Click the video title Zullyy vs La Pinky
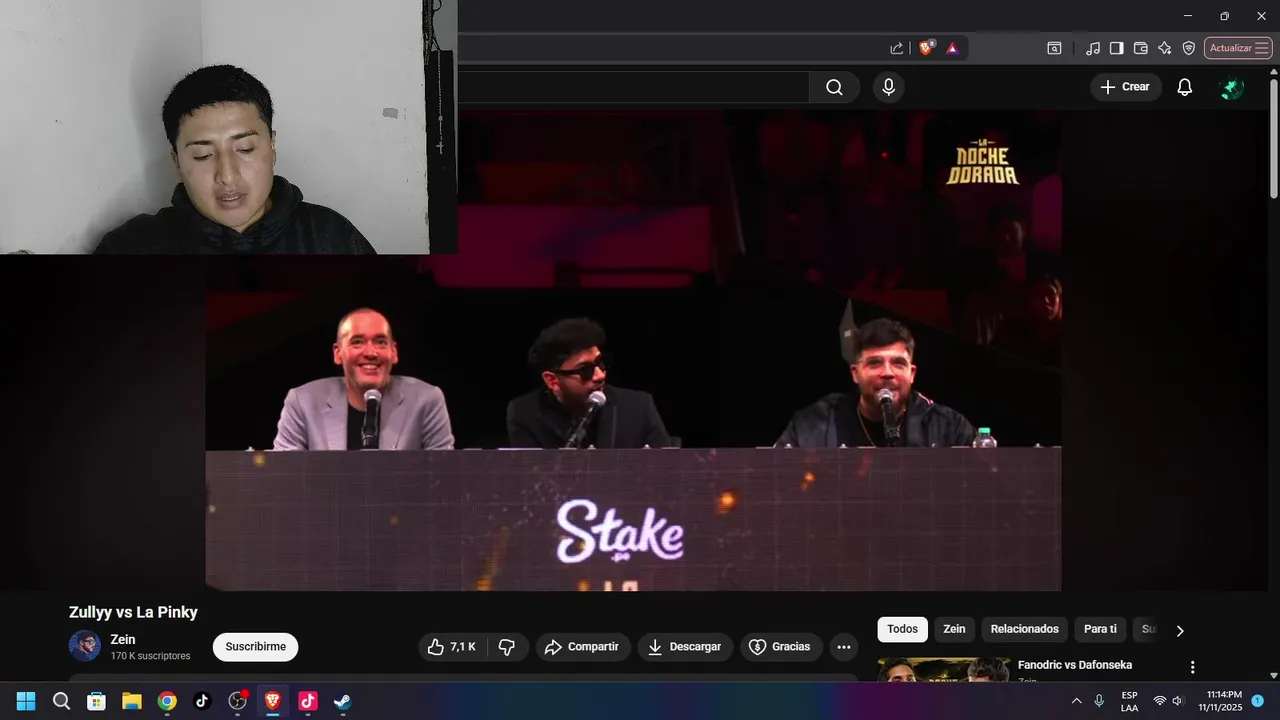 [133, 612]
